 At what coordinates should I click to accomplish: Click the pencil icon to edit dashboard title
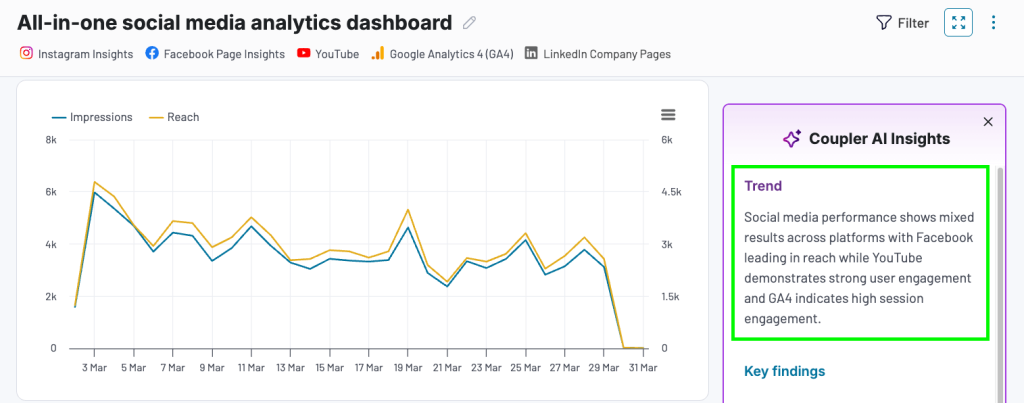click(470, 22)
